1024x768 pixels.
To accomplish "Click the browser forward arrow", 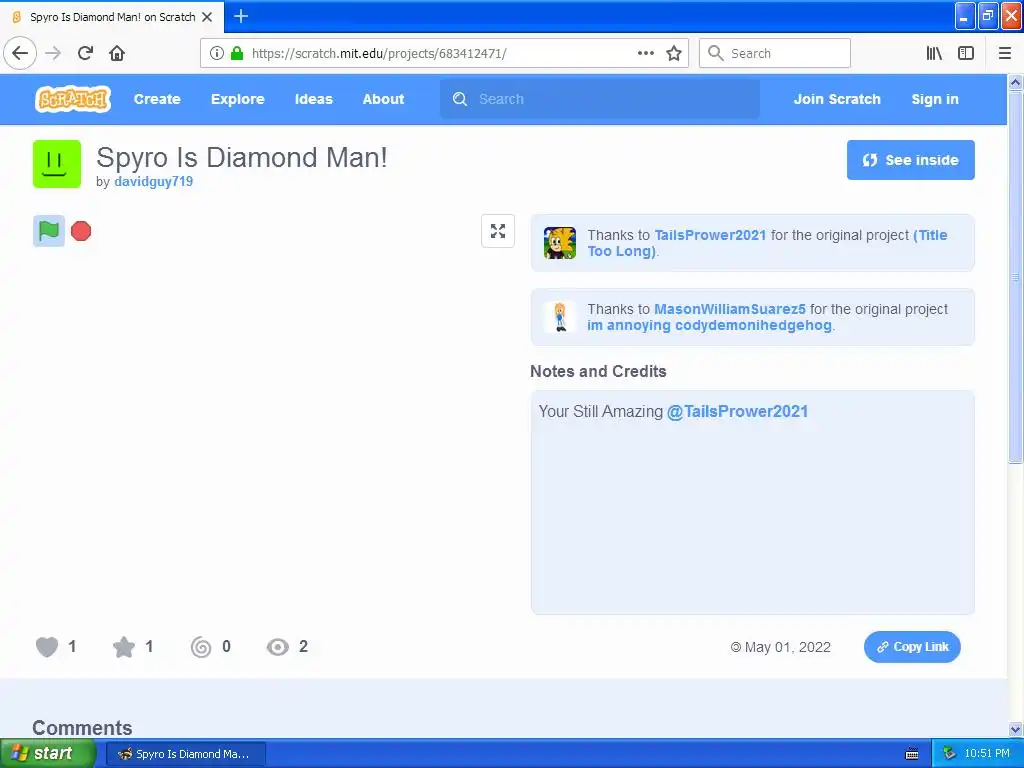I will coord(53,53).
